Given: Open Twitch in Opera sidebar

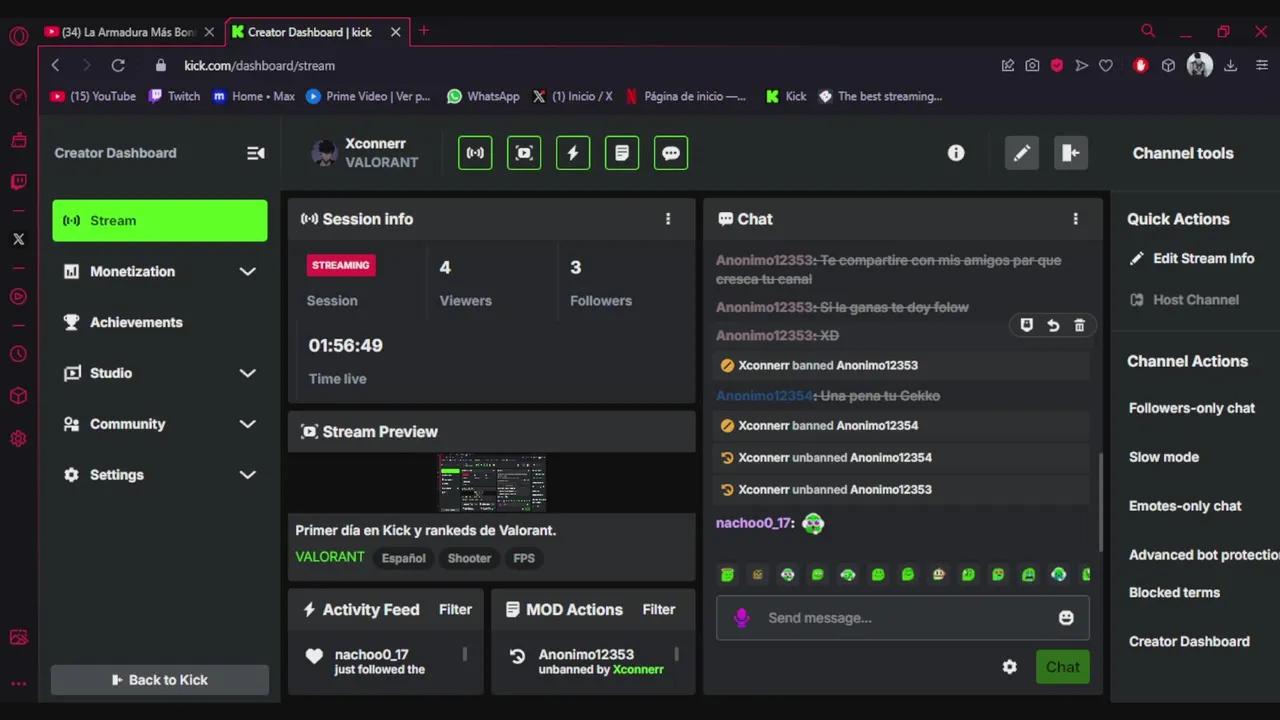Looking at the screenshot, I should point(18,182).
